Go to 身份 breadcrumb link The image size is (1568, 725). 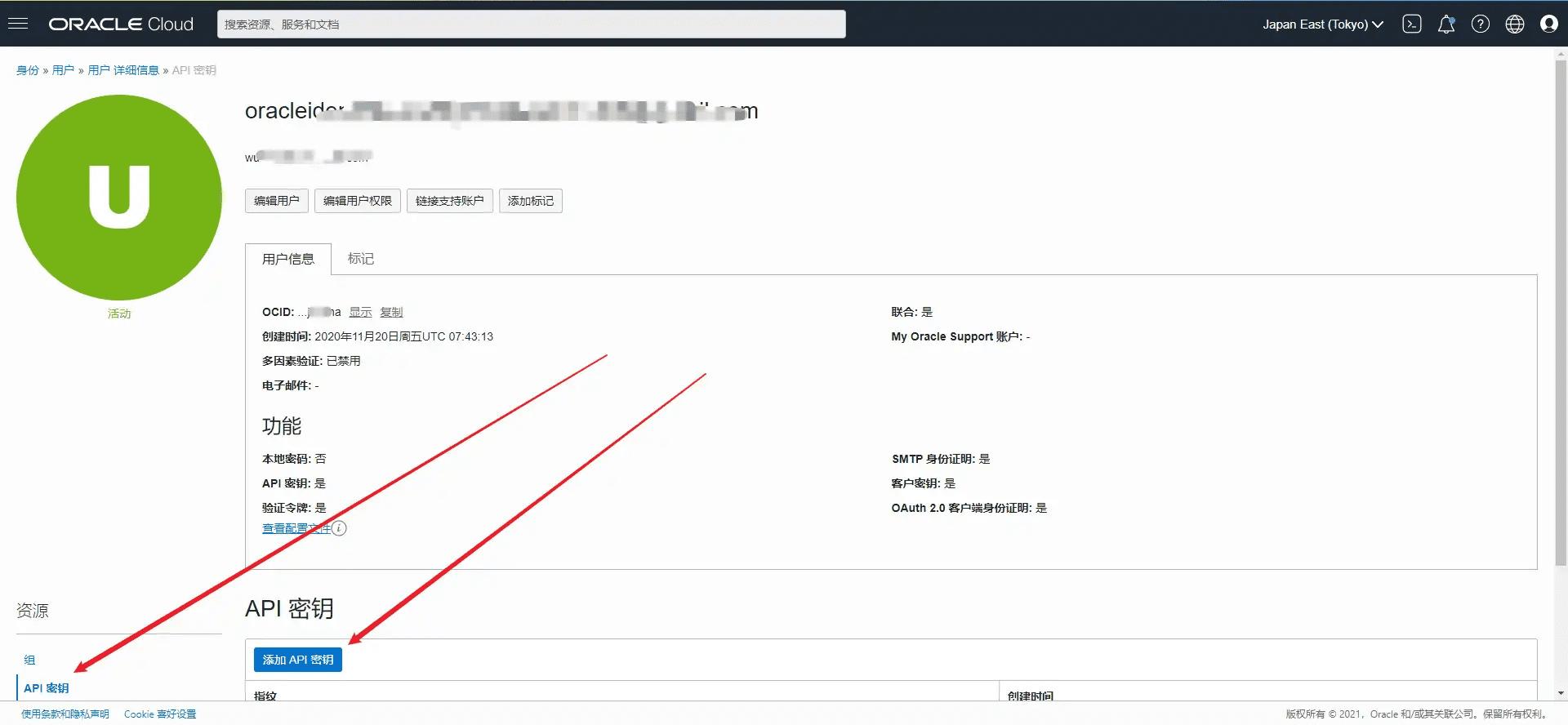click(x=28, y=70)
